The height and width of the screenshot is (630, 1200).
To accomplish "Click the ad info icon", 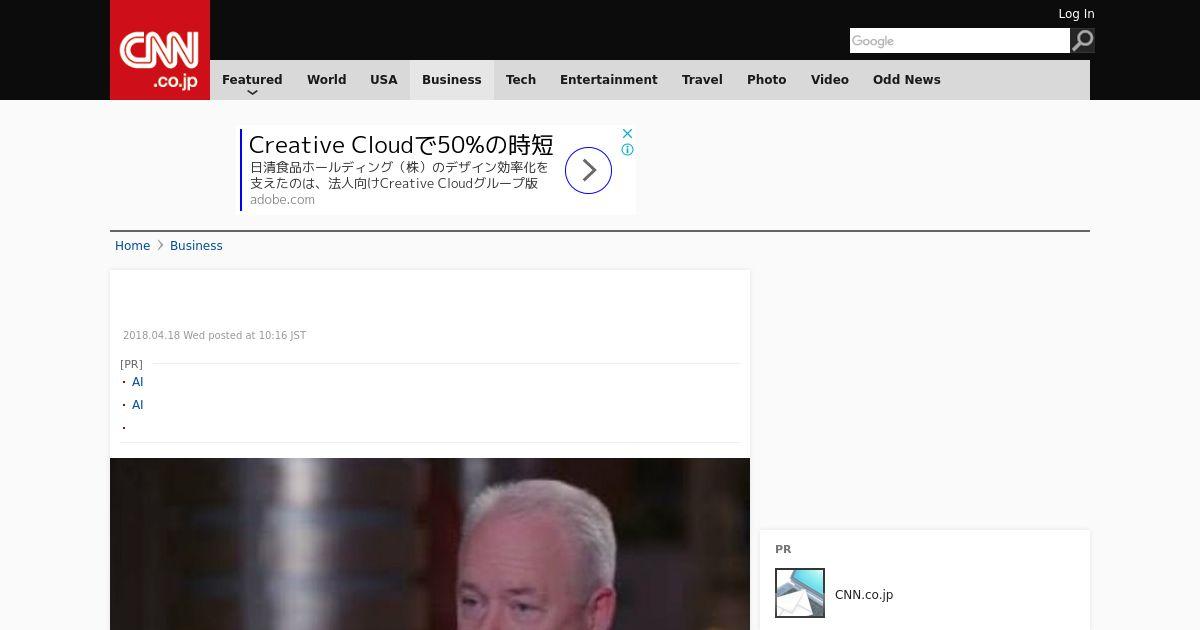I will click(627, 150).
